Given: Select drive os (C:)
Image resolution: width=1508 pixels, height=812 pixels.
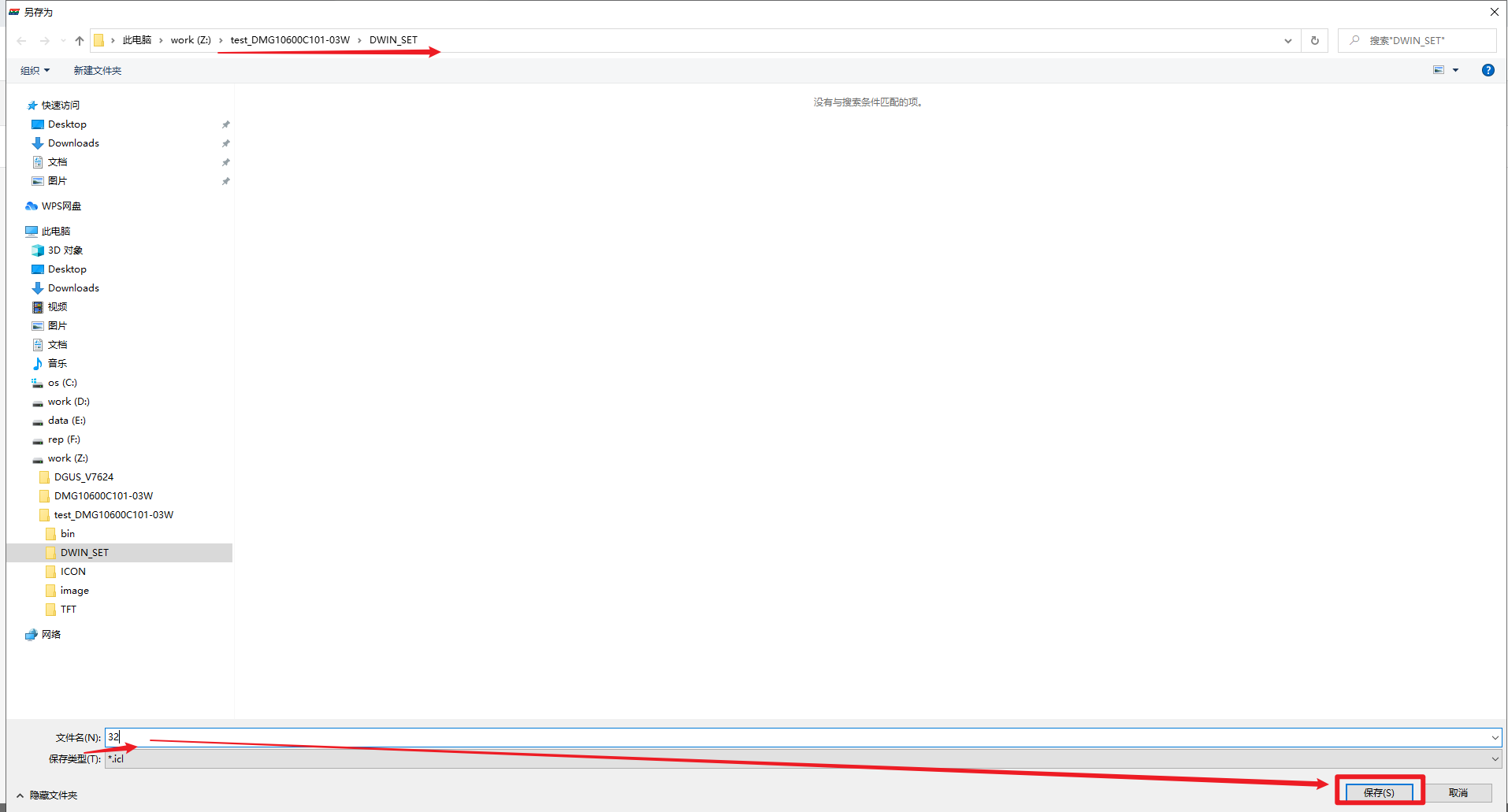Looking at the screenshot, I should [62, 383].
